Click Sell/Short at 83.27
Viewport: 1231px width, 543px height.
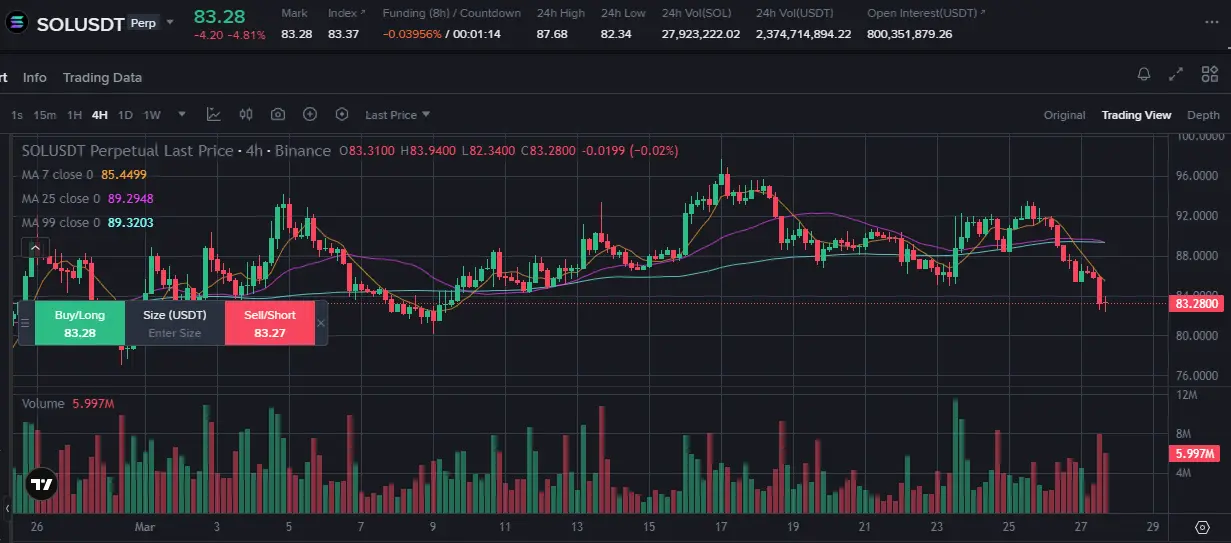tap(270, 323)
